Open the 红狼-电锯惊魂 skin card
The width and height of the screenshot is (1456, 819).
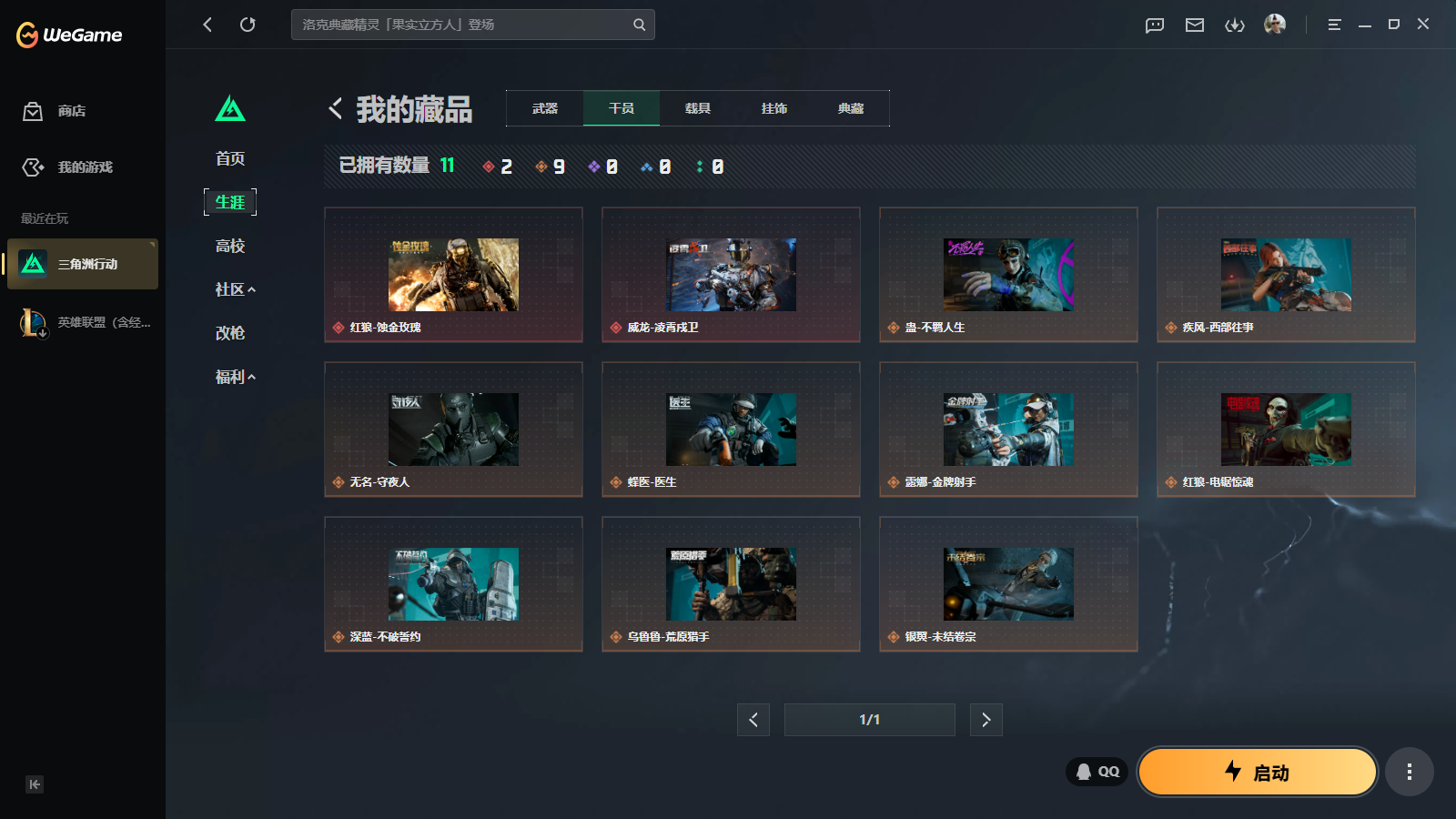pyautogui.click(x=1286, y=430)
